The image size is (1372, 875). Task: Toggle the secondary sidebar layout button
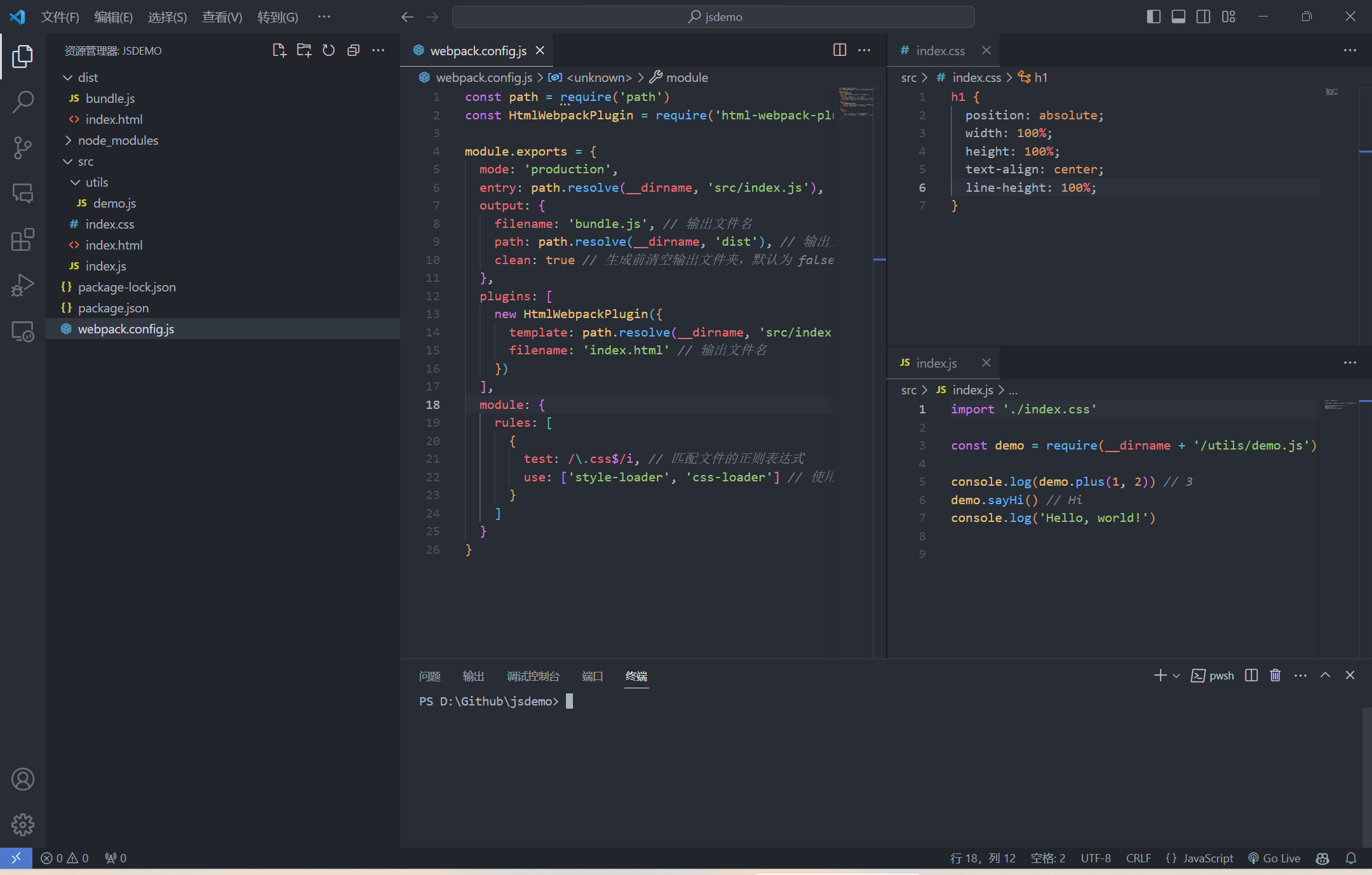1203,17
